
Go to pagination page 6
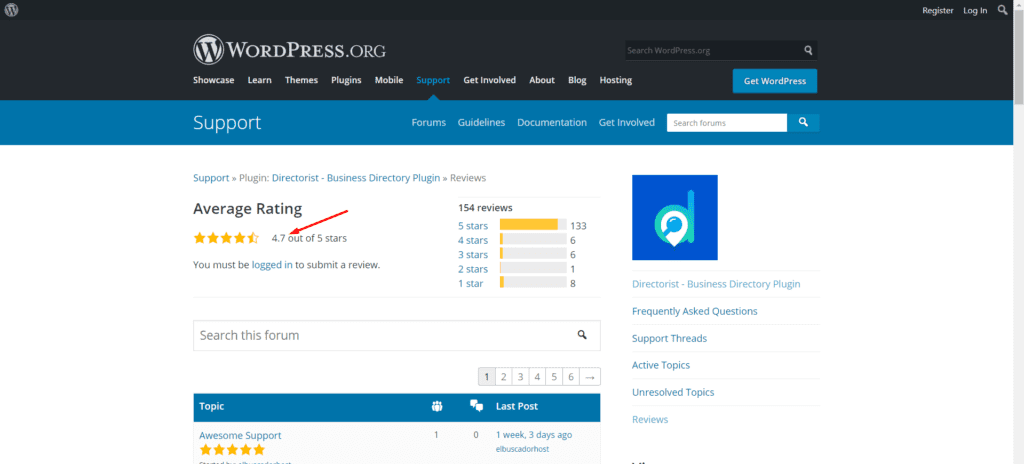click(x=571, y=377)
